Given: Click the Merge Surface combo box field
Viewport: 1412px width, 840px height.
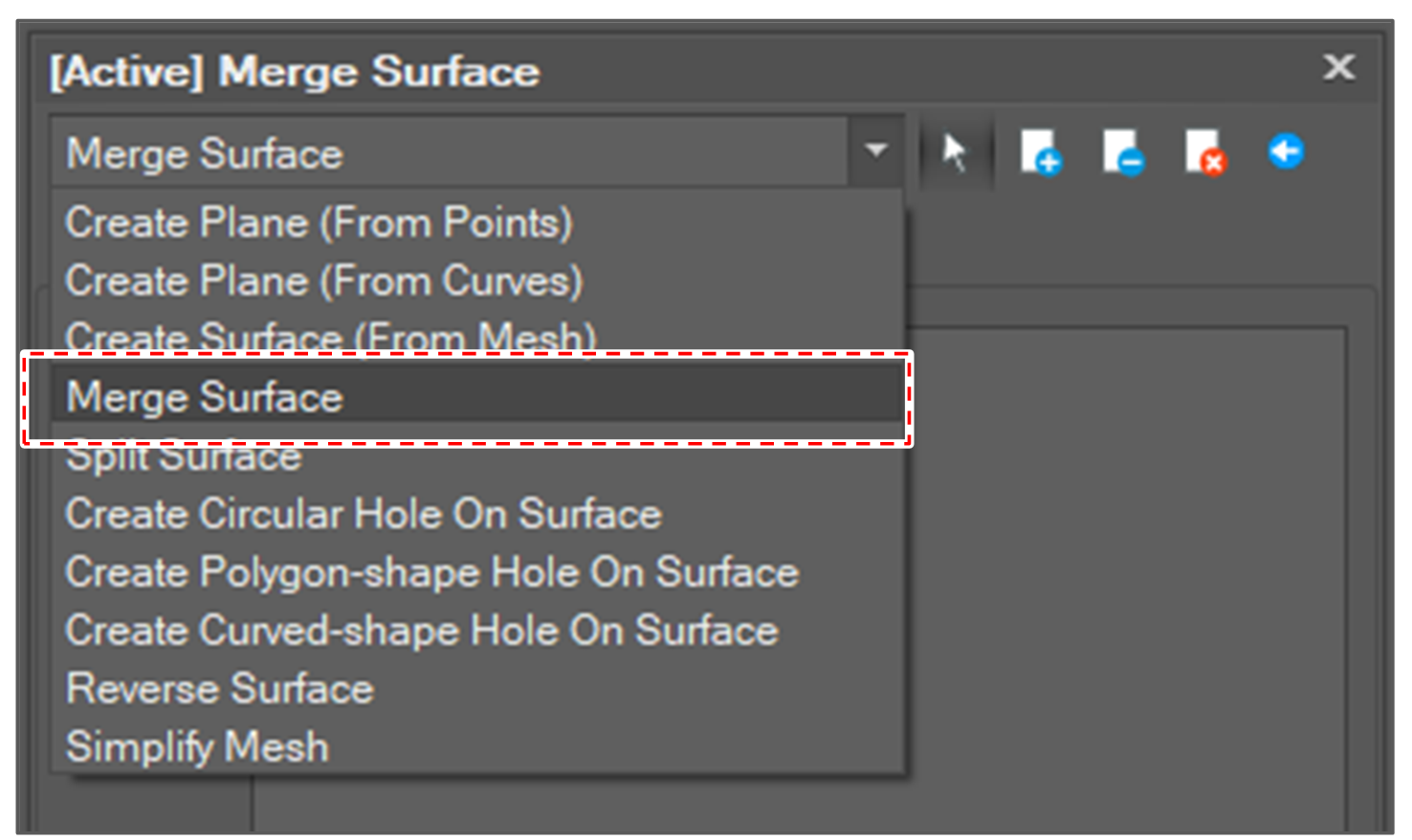Looking at the screenshot, I should tap(450, 153).
